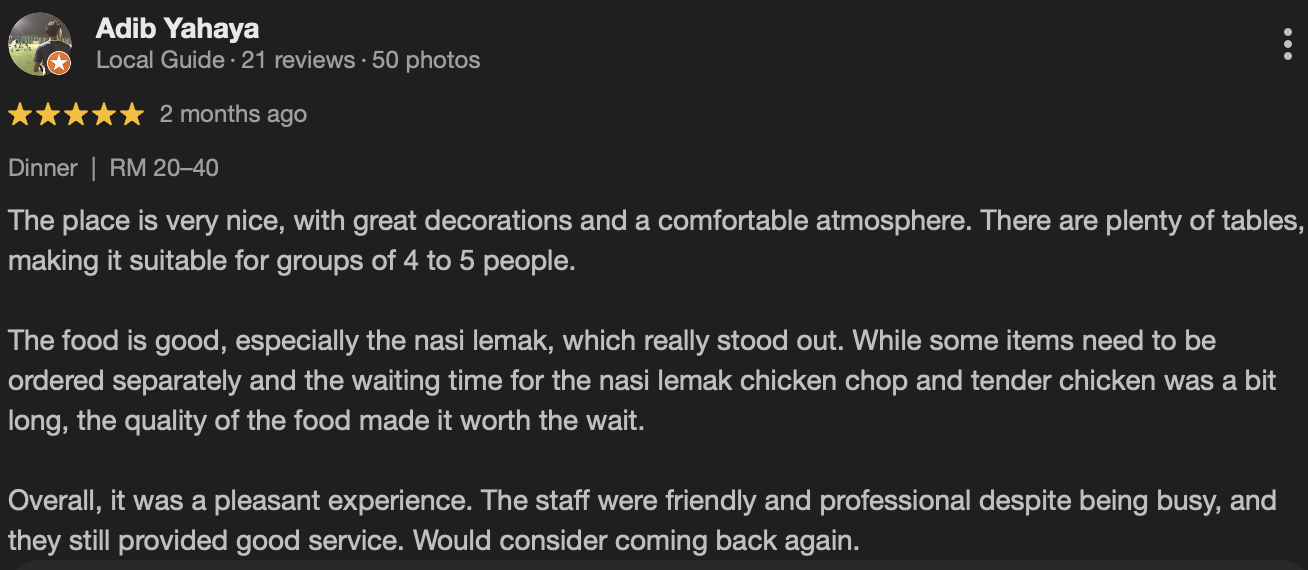Open the three-dot more options menu

1287,45
